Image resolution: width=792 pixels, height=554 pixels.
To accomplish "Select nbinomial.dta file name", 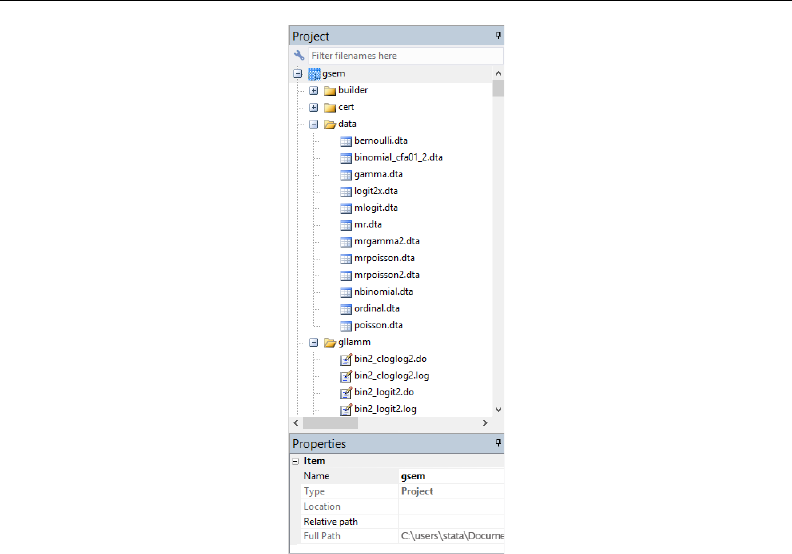I will (x=383, y=291).
